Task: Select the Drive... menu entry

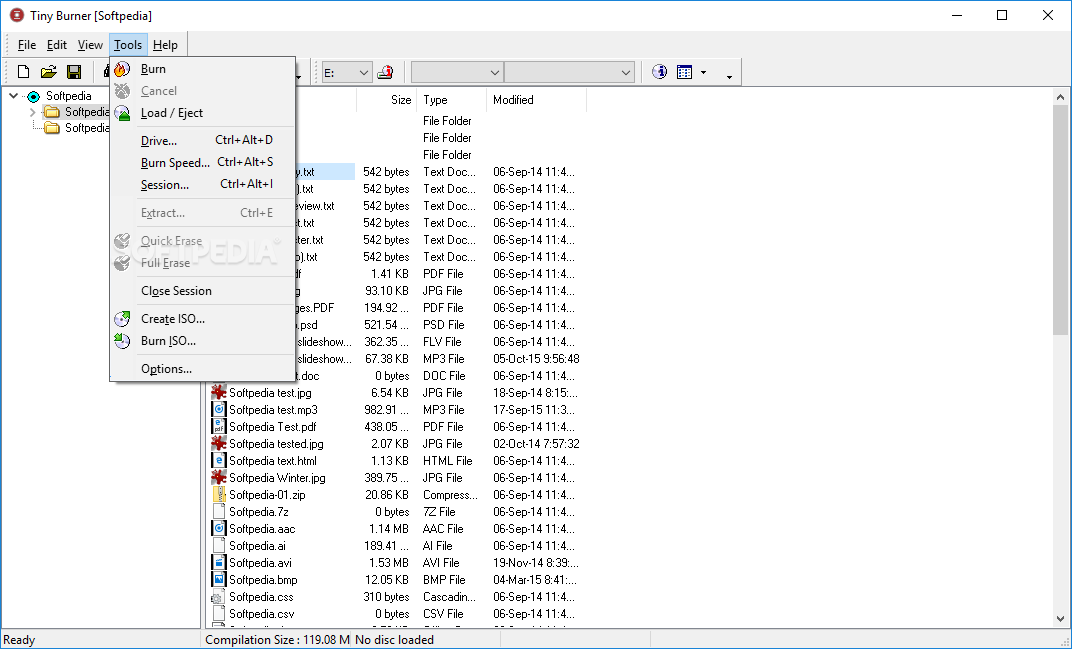Action: tap(202, 140)
